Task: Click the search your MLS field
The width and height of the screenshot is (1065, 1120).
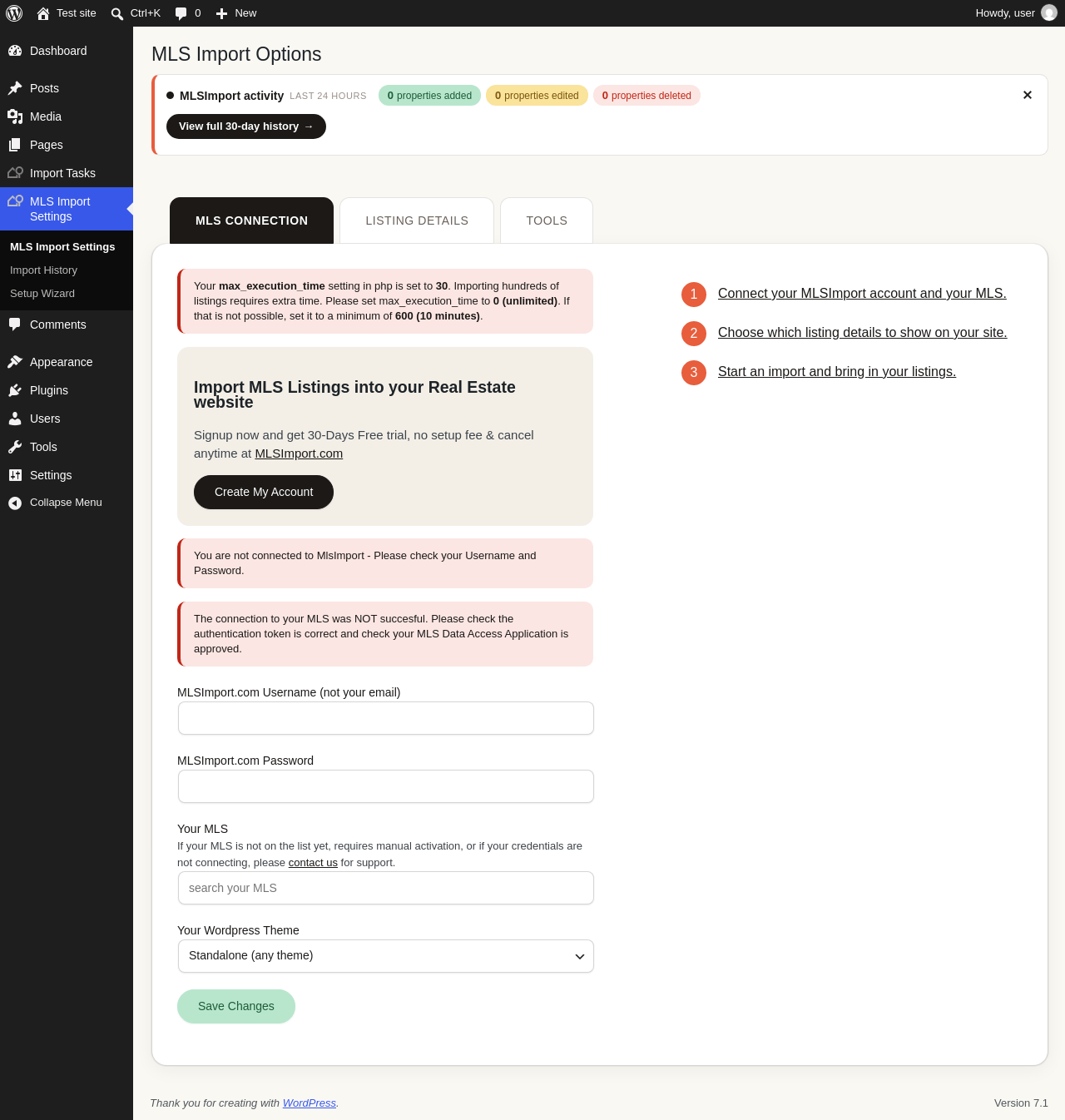Action: (x=386, y=888)
